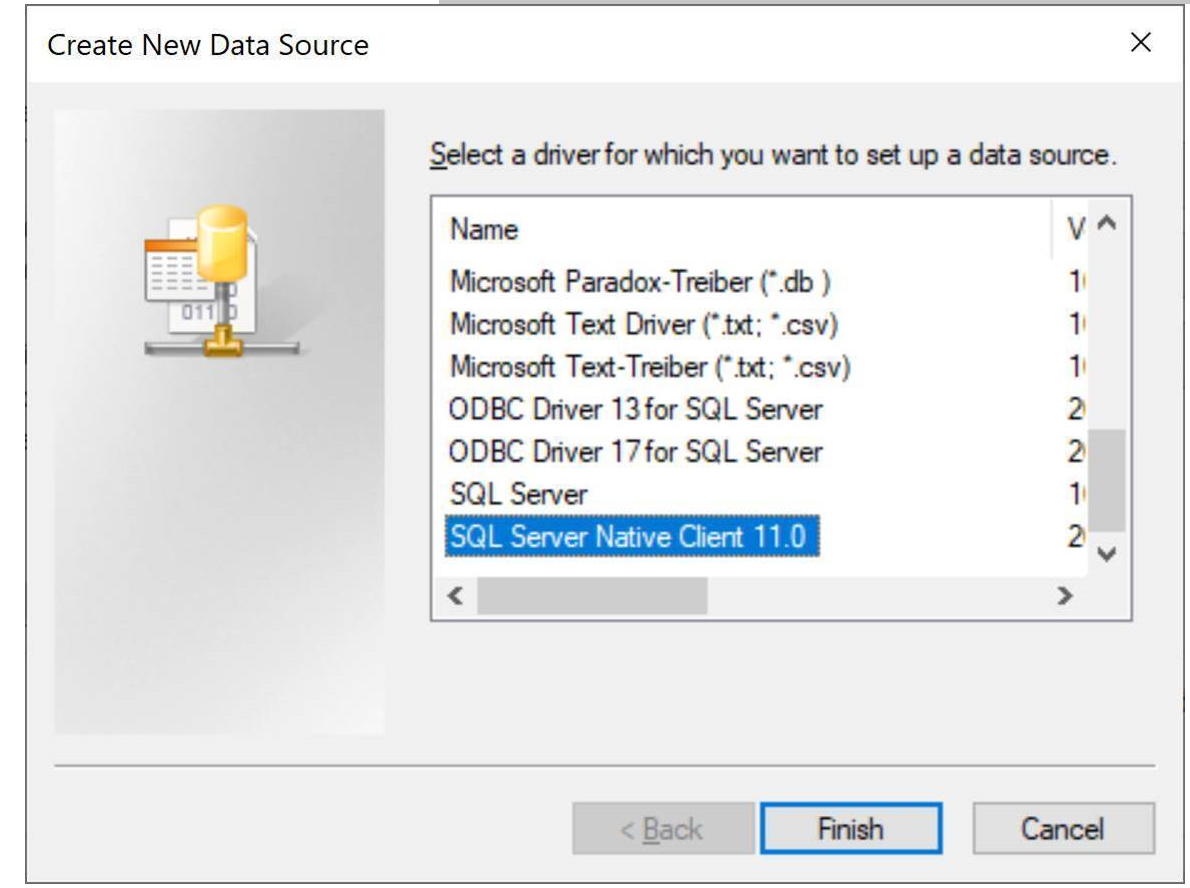
Task: Click the vertical scrollbar thumb
Action: pyautogui.click(x=1107, y=481)
